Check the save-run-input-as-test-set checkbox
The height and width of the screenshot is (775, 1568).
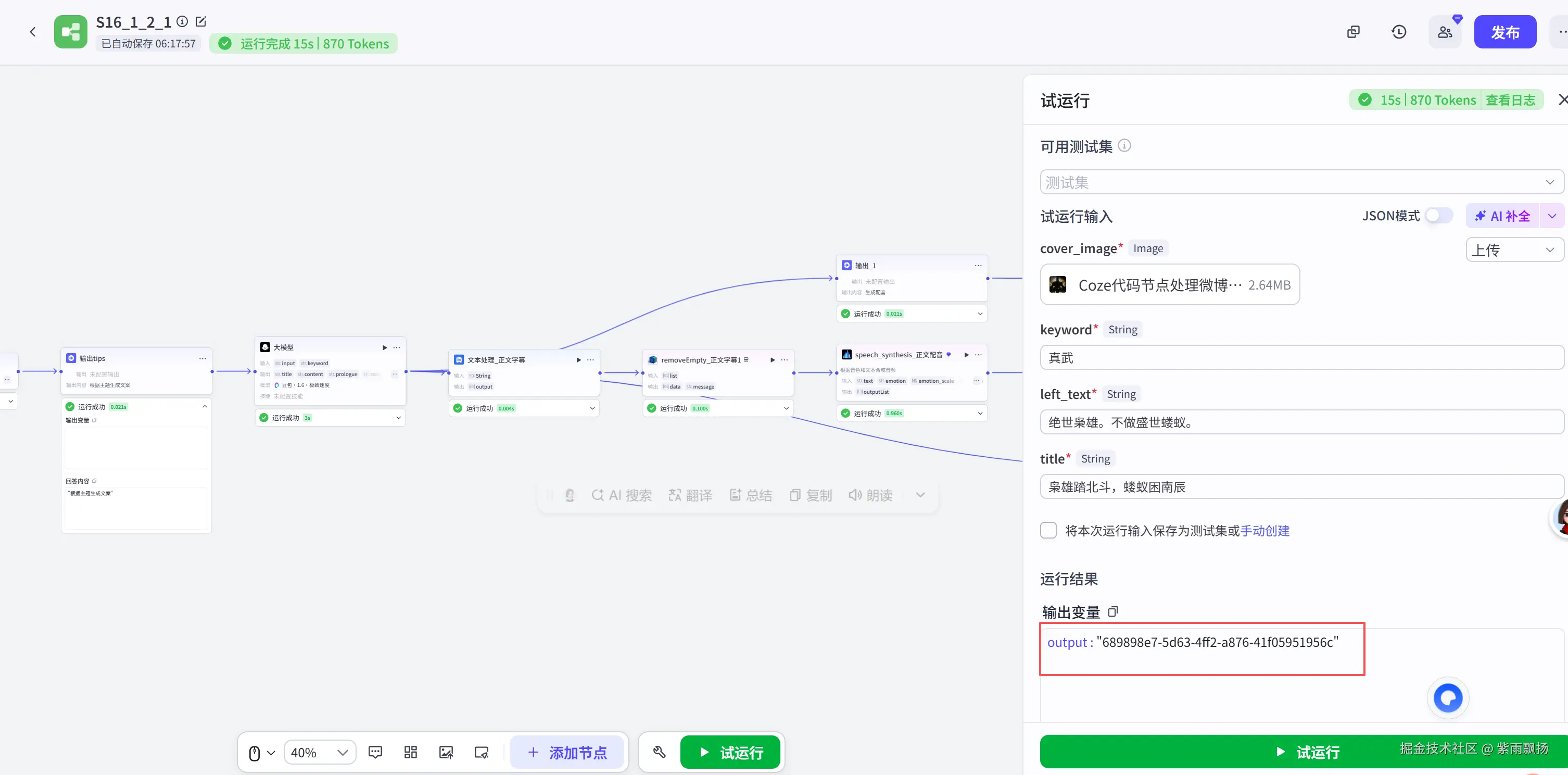click(1048, 530)
